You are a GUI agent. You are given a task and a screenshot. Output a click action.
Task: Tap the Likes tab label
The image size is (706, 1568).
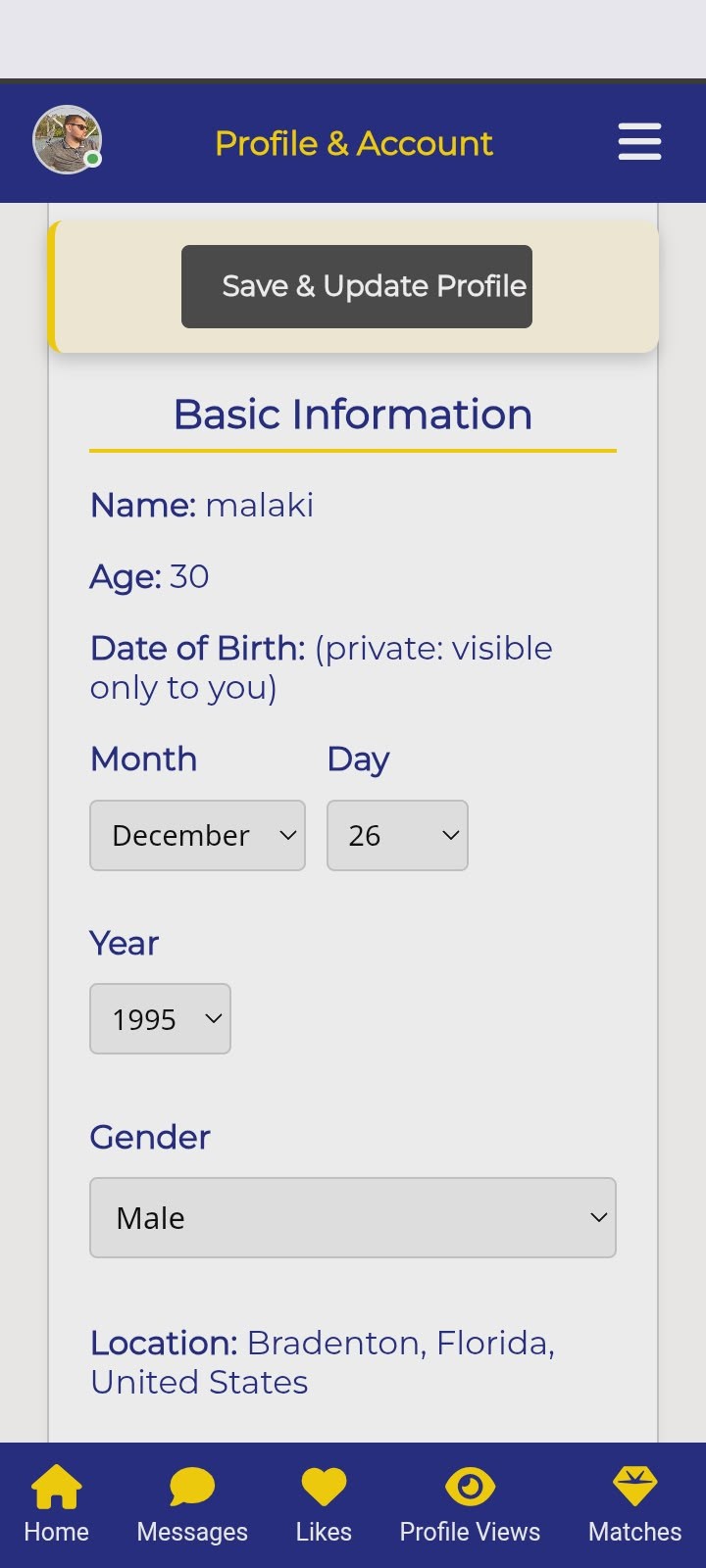click(324, 1532)
